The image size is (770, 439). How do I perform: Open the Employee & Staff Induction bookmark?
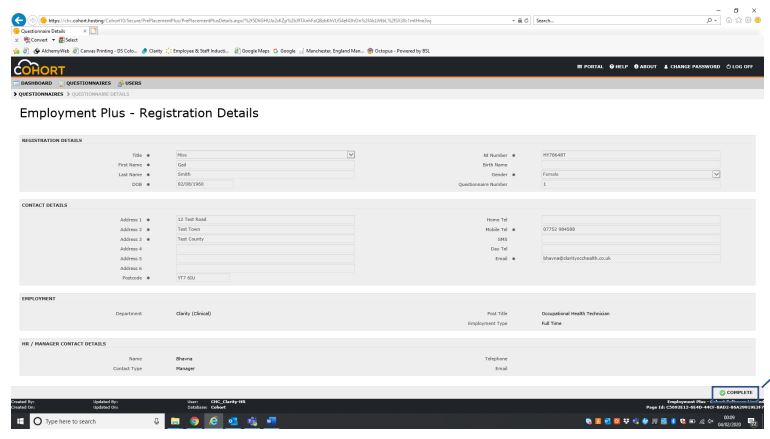click(x=198, y=51)
